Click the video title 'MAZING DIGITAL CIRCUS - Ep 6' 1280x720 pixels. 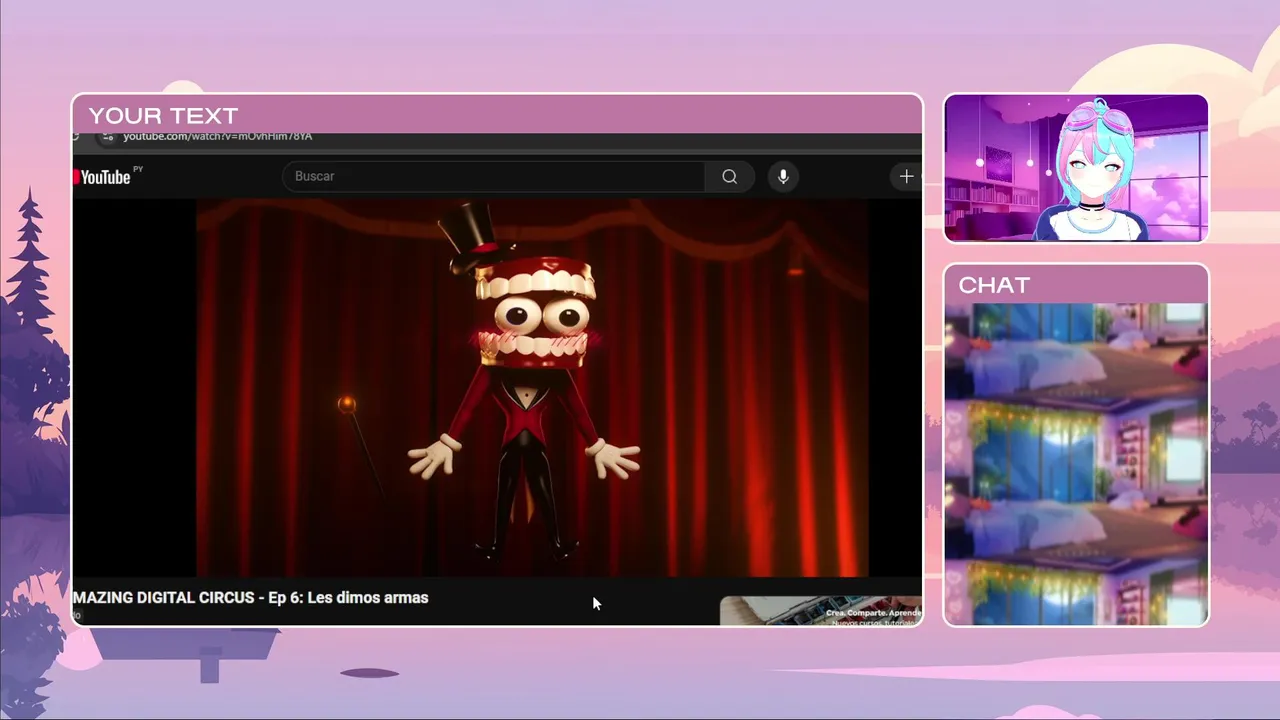(250, 598)
